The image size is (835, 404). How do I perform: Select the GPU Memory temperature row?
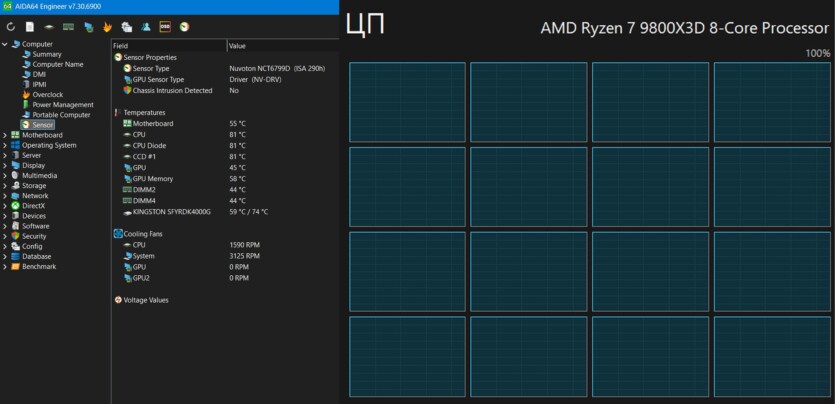click(x=225, y=179)
